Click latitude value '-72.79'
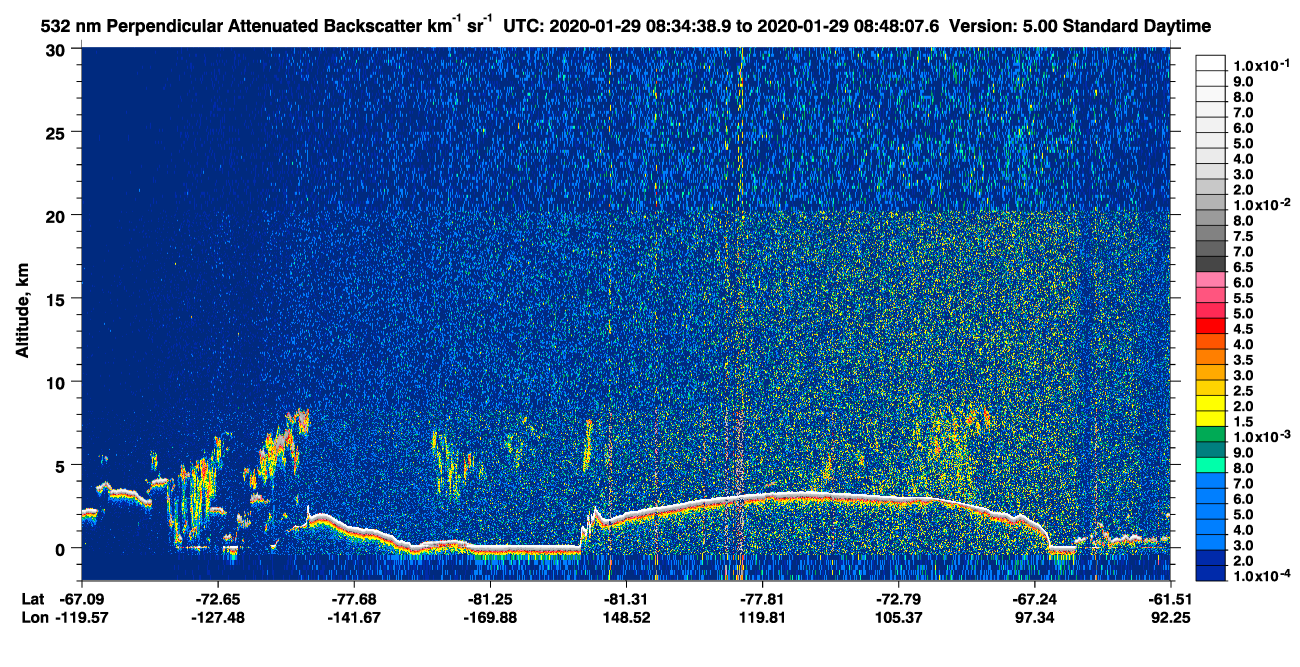This screenshot has width=1300, height=667. click(x=898, y=598)
